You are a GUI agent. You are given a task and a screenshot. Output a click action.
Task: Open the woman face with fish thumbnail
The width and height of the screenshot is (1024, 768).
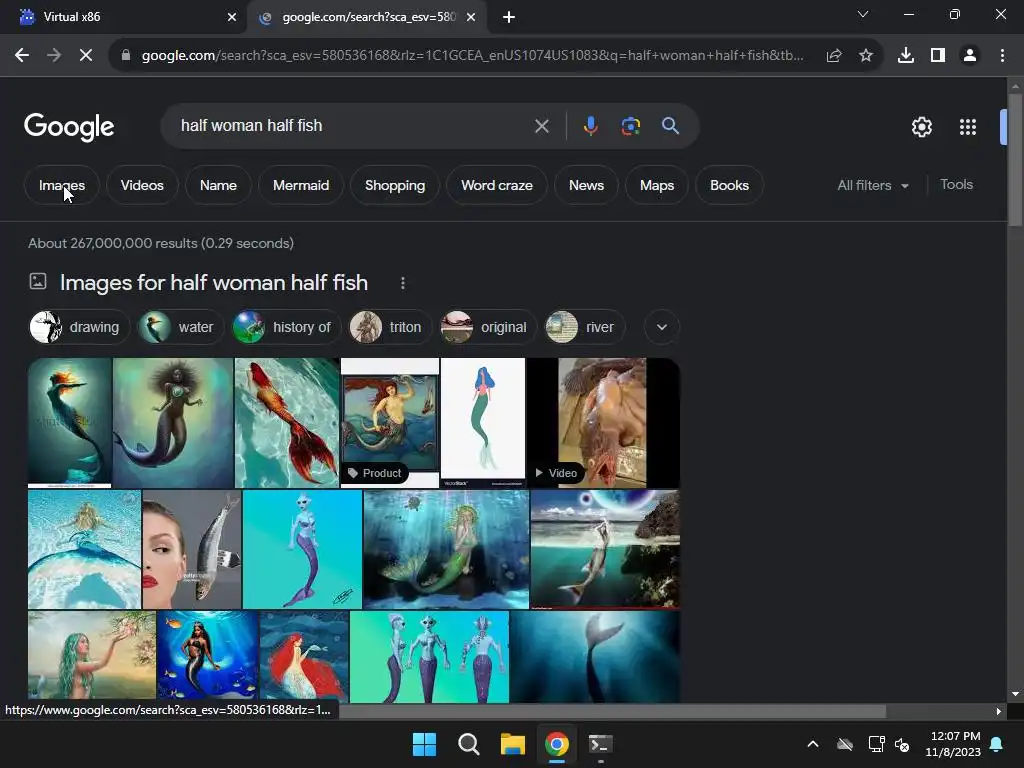[192, 549]
